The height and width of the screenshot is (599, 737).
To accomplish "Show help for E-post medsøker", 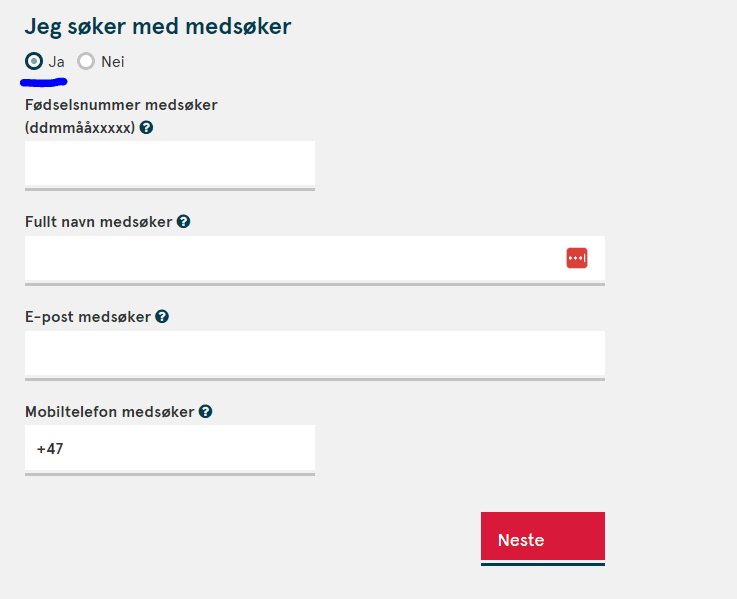I will (162, 317).
